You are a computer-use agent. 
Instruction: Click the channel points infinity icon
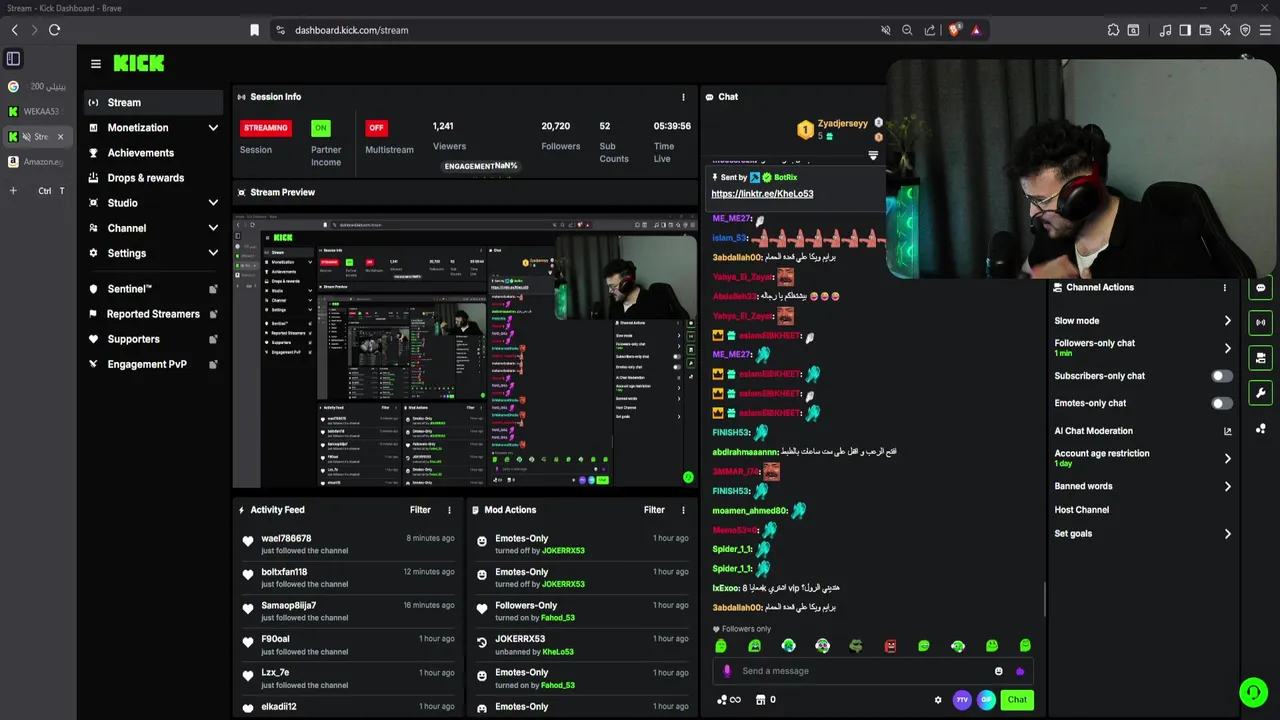point(729,700)
